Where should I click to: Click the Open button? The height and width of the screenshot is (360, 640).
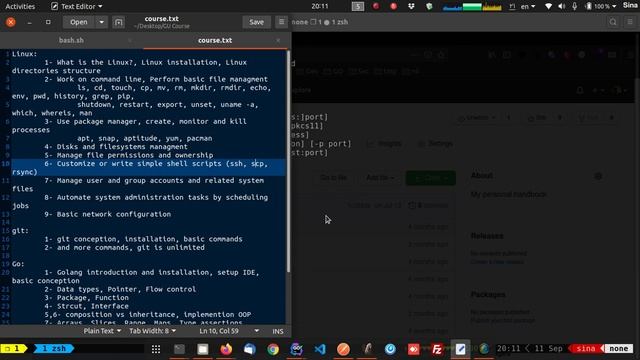(x=79, y=22)
